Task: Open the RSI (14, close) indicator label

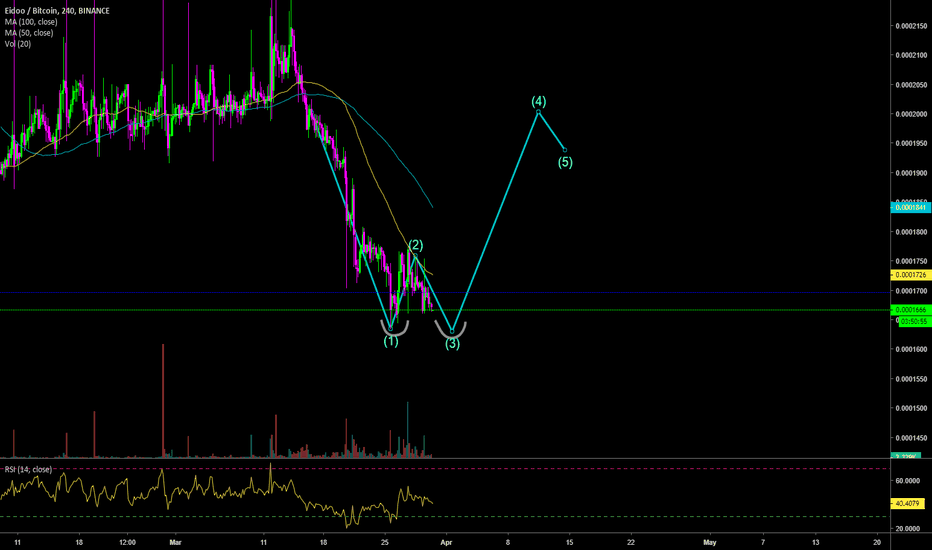Action: coord(29,470)
